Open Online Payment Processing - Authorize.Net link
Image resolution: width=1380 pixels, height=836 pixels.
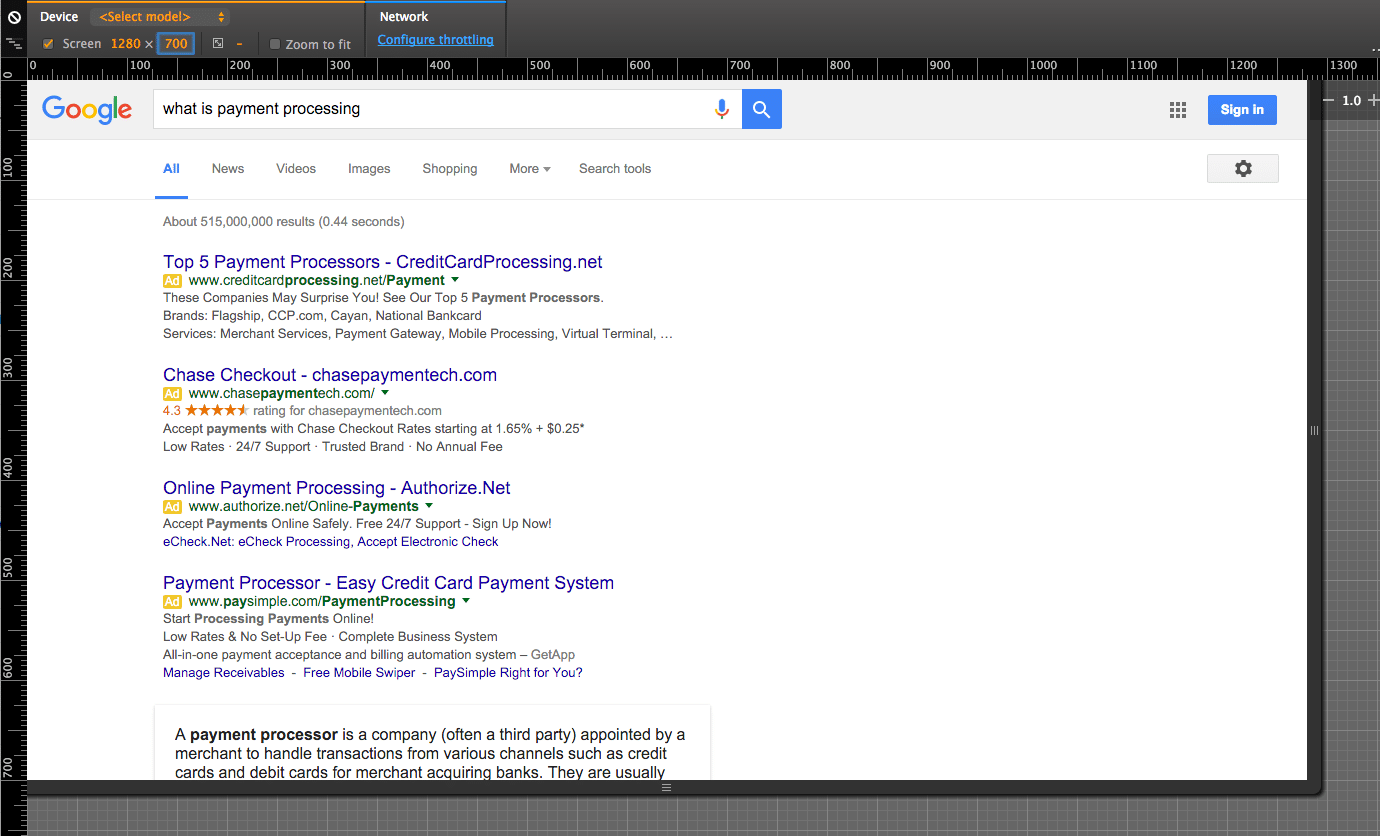click(x=337, y=488)
